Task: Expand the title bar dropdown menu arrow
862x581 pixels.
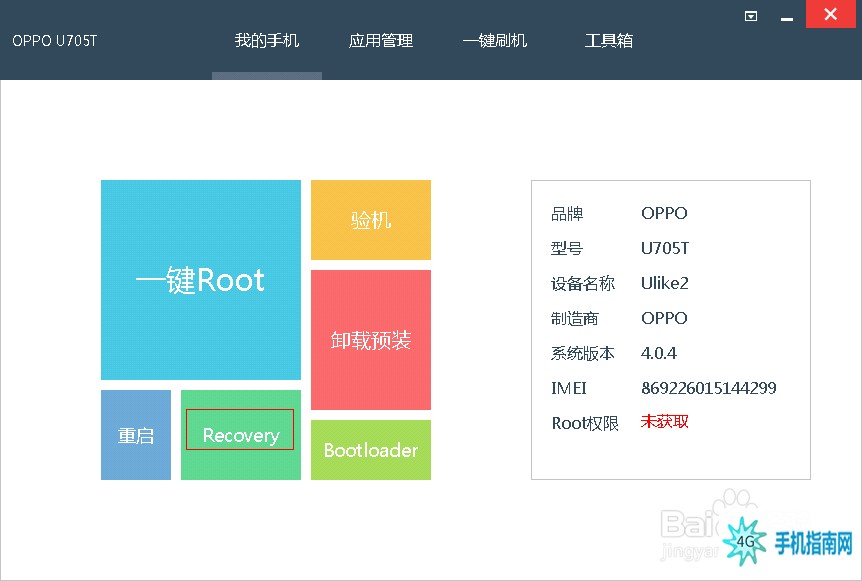Action: tap(751, 16)
